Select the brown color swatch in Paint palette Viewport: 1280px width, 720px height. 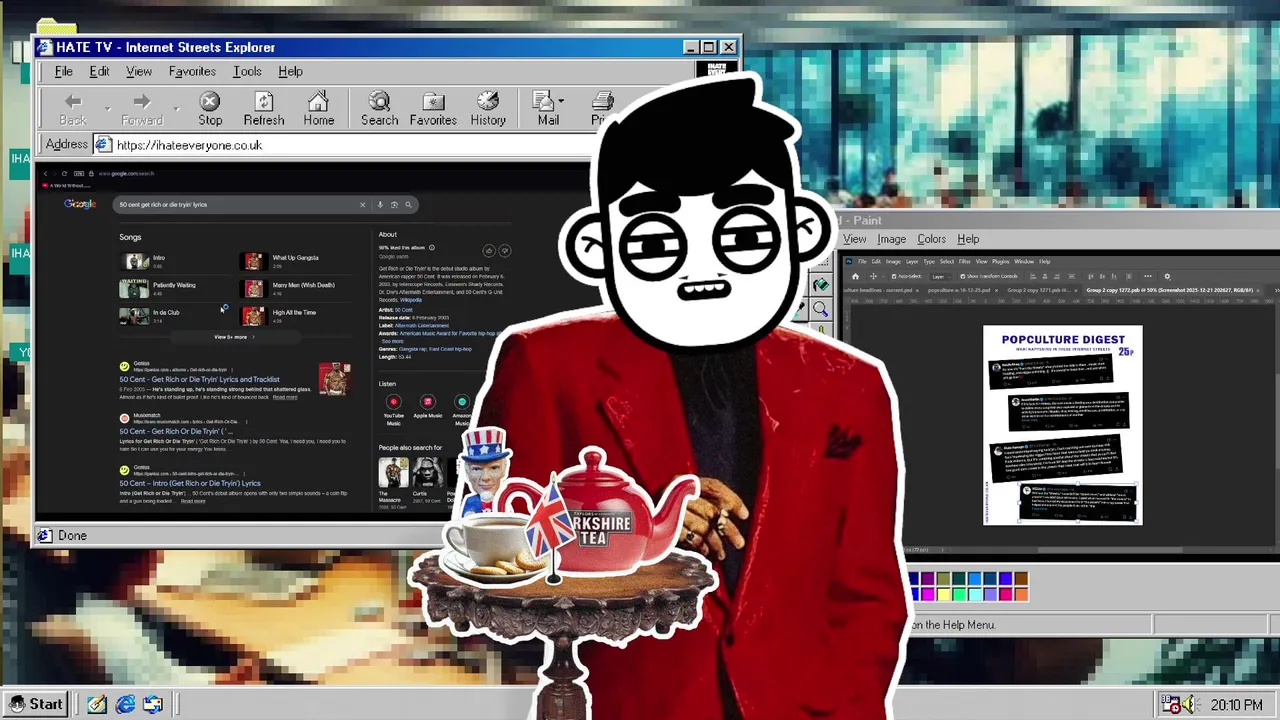tap(1021, 579)
